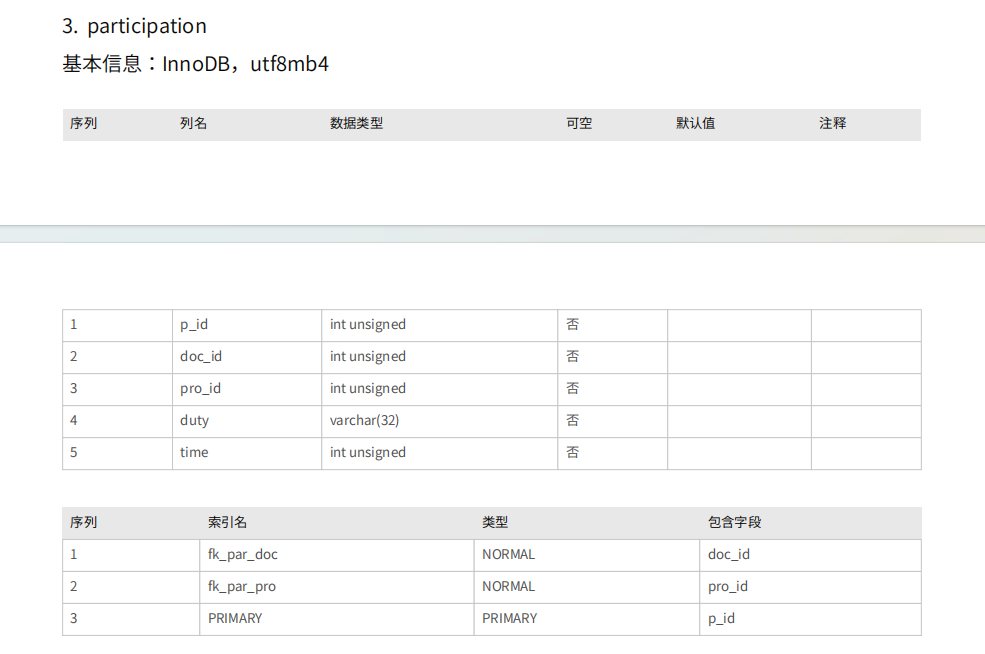Click the '注释' column header
Screen dimensions: 985x654
tap(832, 123)
